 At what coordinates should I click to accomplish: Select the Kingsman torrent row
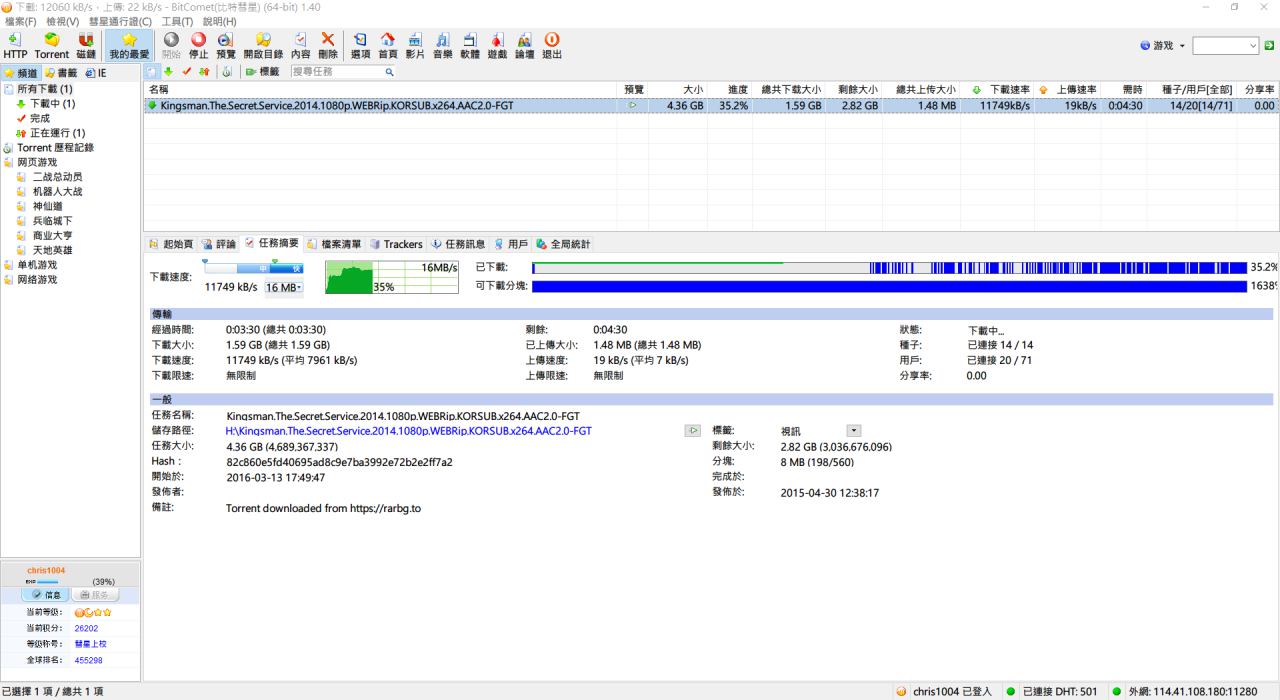pos(710,105)
